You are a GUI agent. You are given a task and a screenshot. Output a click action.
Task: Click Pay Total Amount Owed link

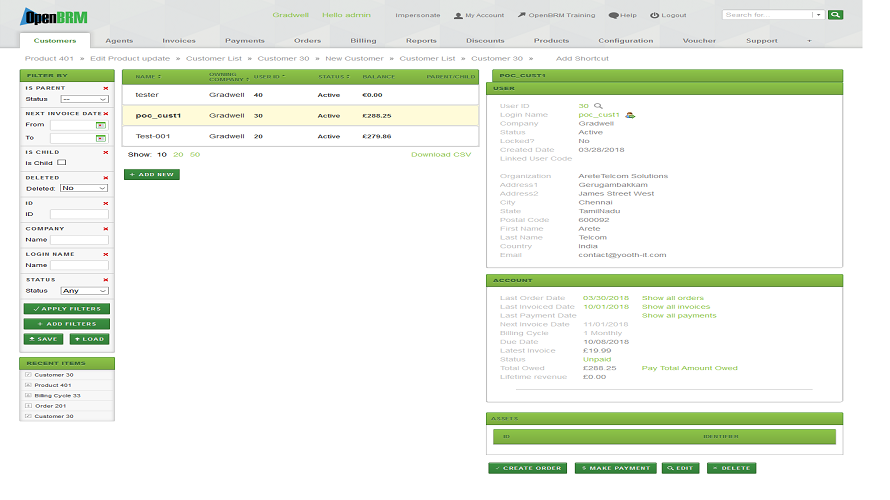click(x=690, y=368)
